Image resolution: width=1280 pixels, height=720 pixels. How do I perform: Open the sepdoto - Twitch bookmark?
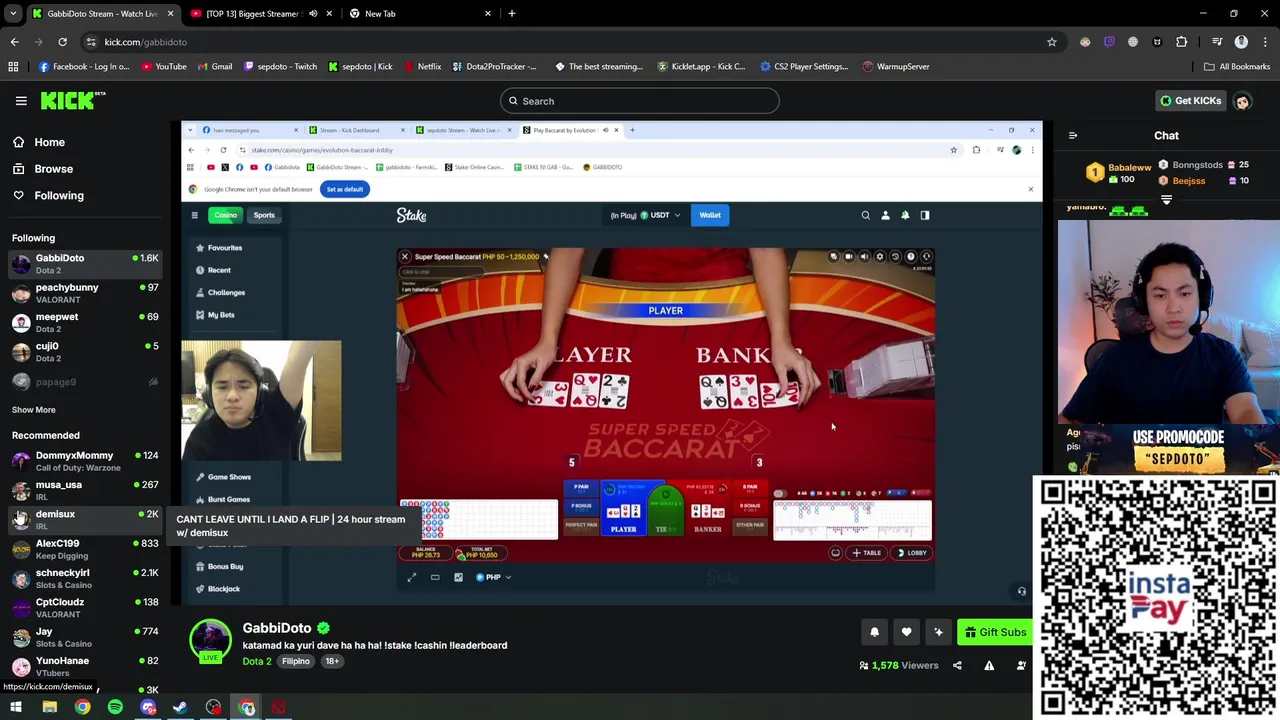280,67
